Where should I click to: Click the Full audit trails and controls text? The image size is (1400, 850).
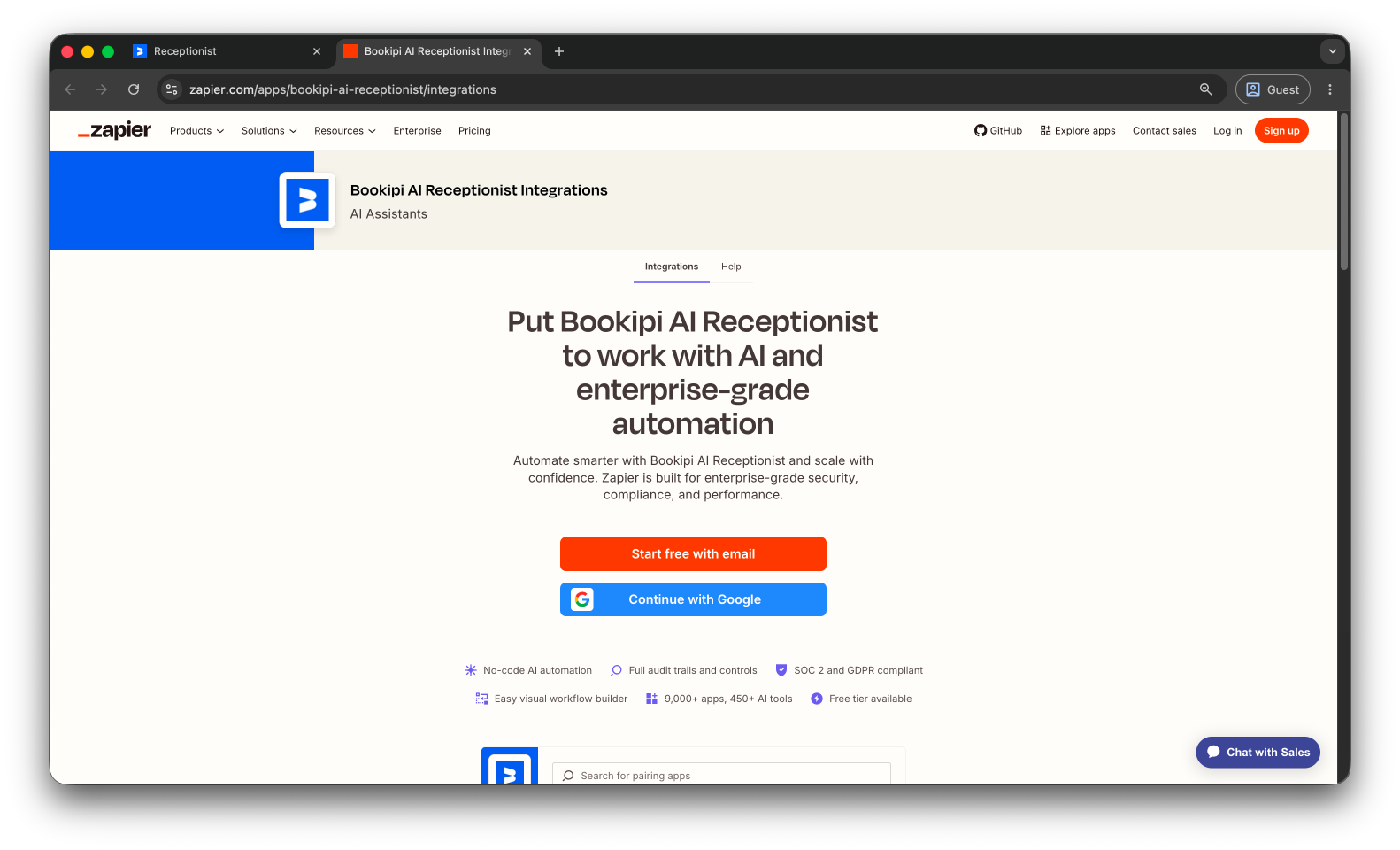(x=693, y=670)
